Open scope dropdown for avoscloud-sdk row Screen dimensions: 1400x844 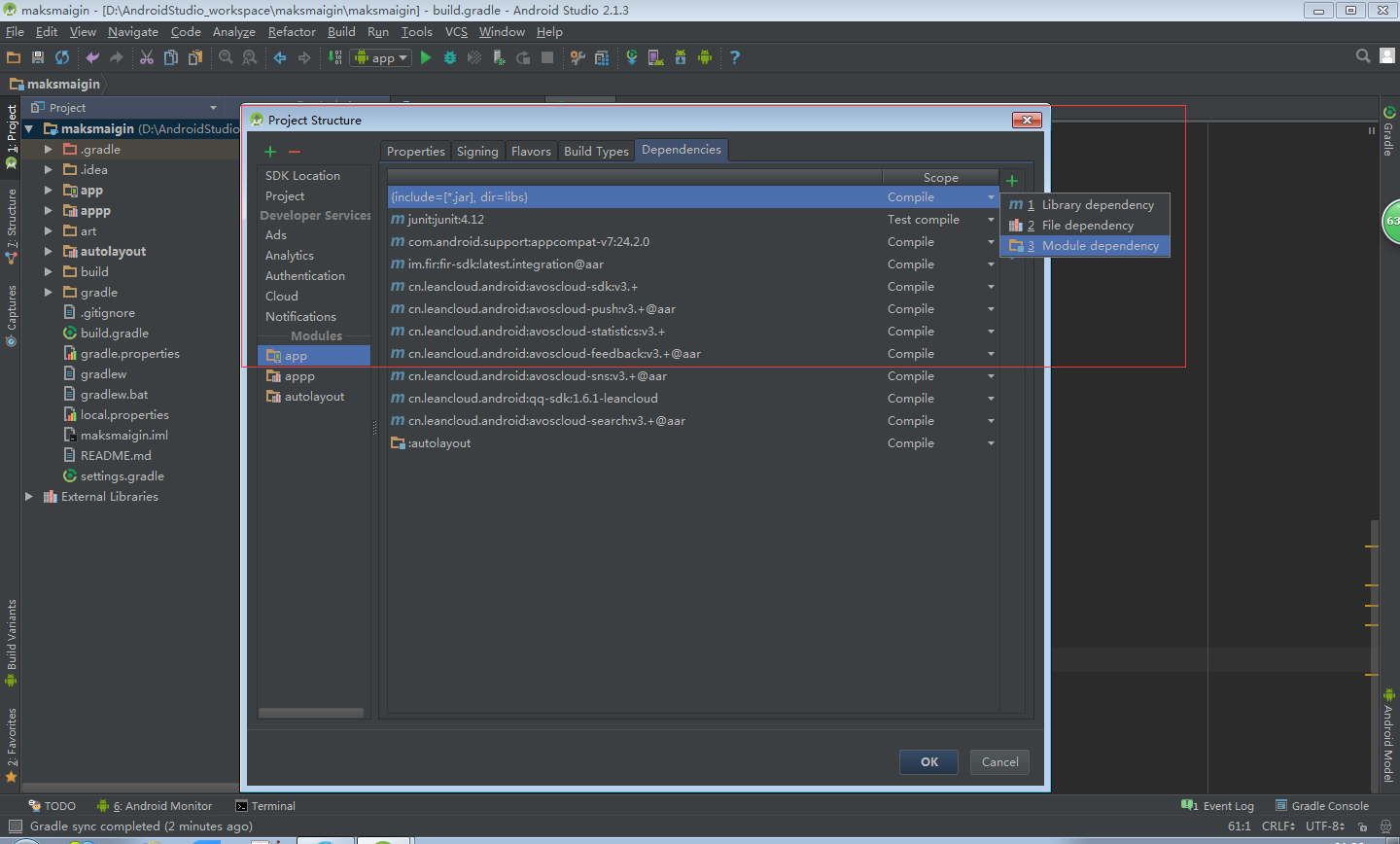coord(991,287)
